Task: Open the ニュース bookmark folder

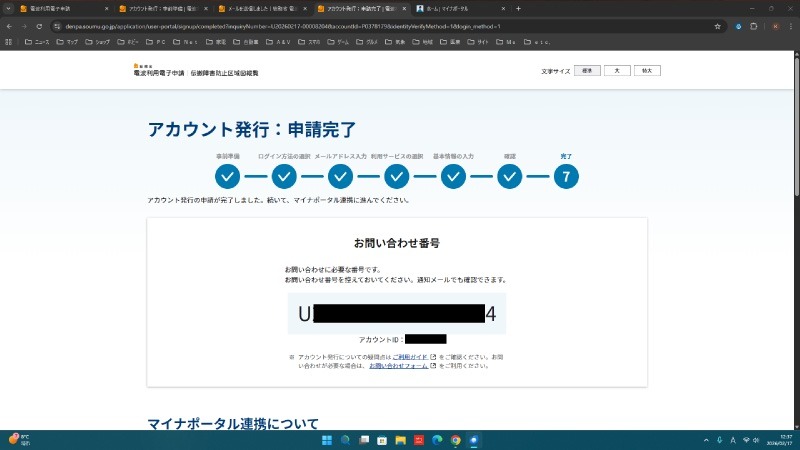Action: pyautogui.click(x=37, y=42)
